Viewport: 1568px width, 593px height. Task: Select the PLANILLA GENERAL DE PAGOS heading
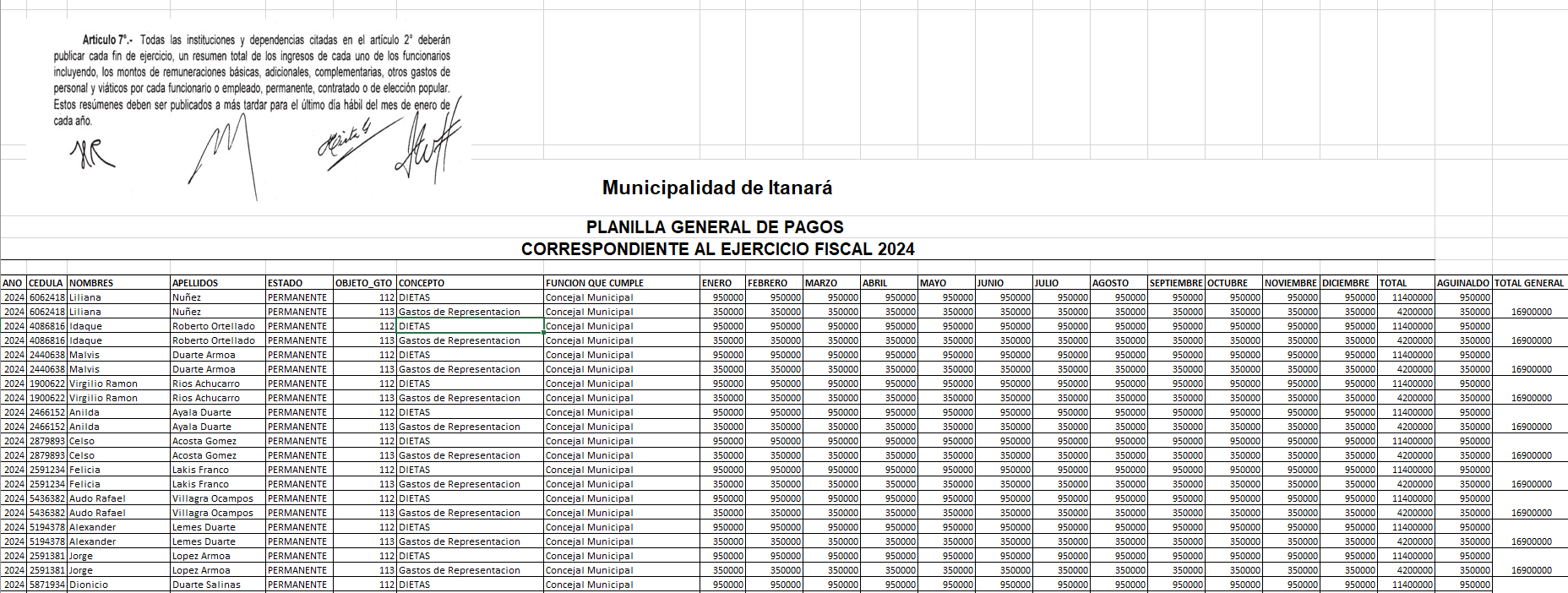tap(715, 226)
